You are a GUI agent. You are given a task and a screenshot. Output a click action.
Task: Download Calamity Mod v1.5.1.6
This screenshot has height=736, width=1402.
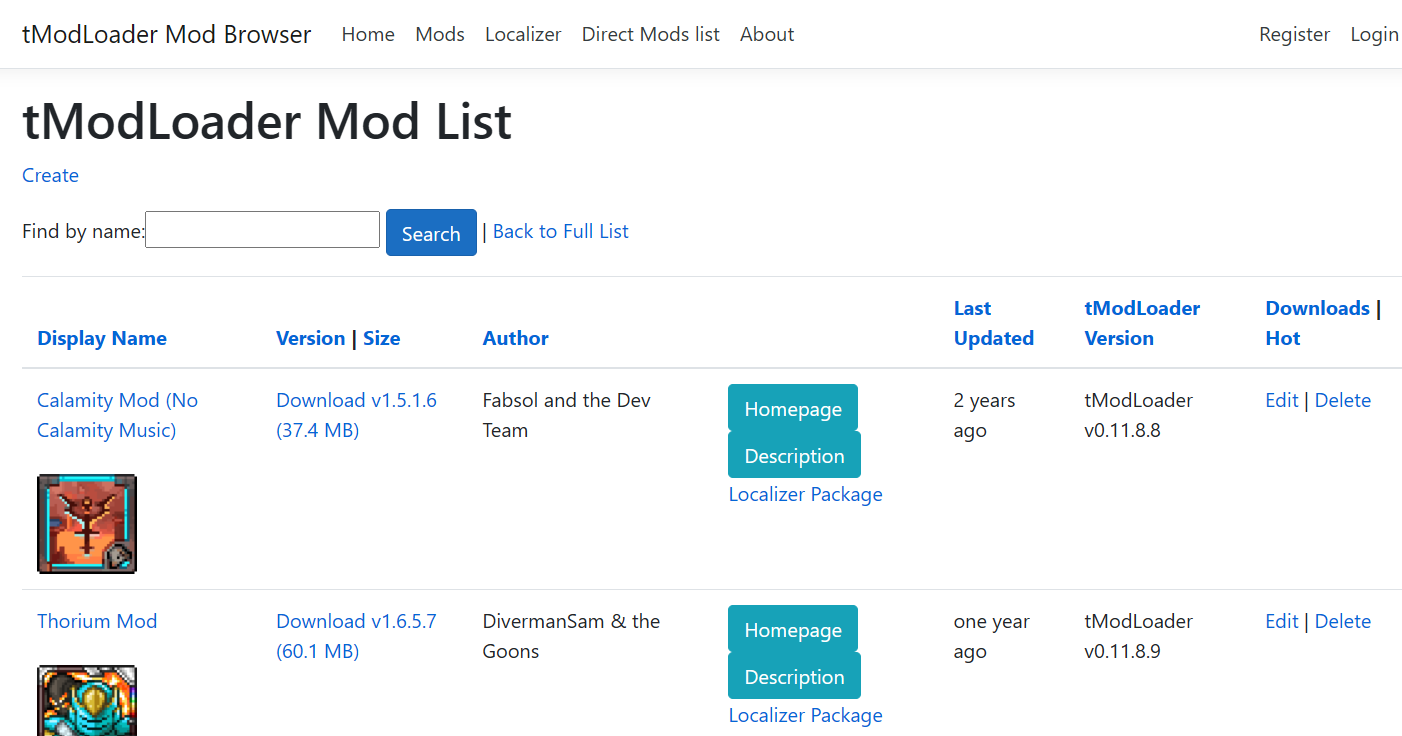coord(356,414)
